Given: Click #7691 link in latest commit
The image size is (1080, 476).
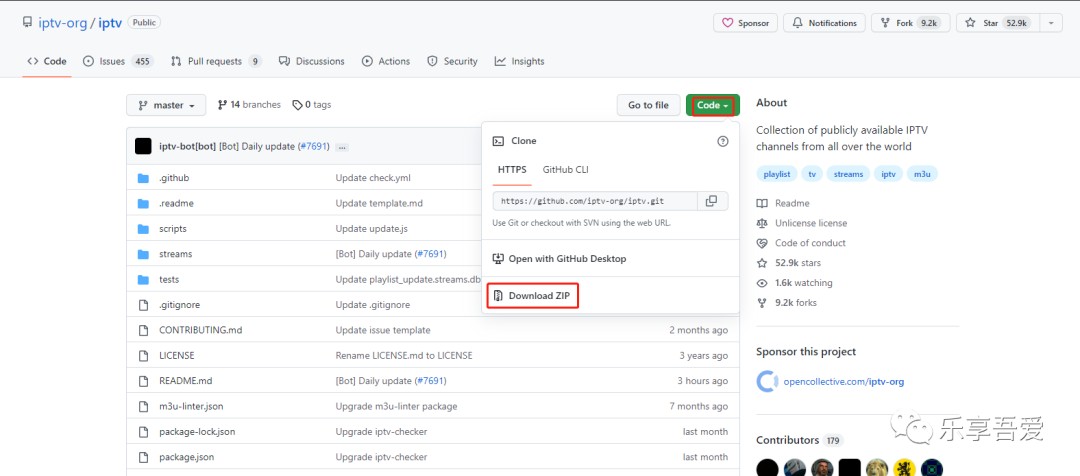Looking at the screenshot, I should (314, 147).
